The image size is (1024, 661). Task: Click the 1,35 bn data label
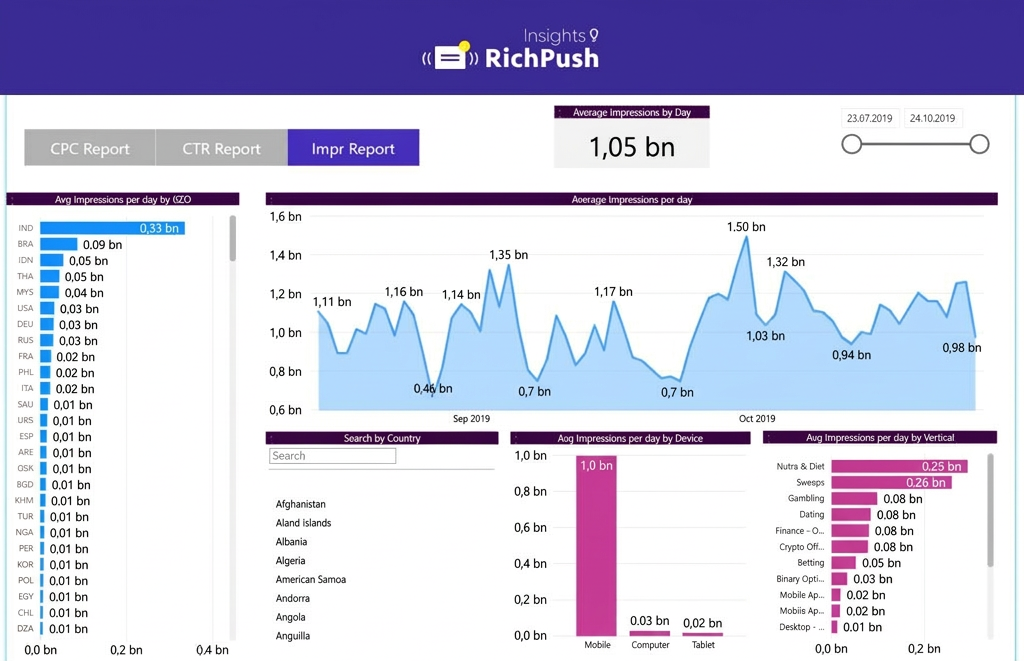[508, 255]
